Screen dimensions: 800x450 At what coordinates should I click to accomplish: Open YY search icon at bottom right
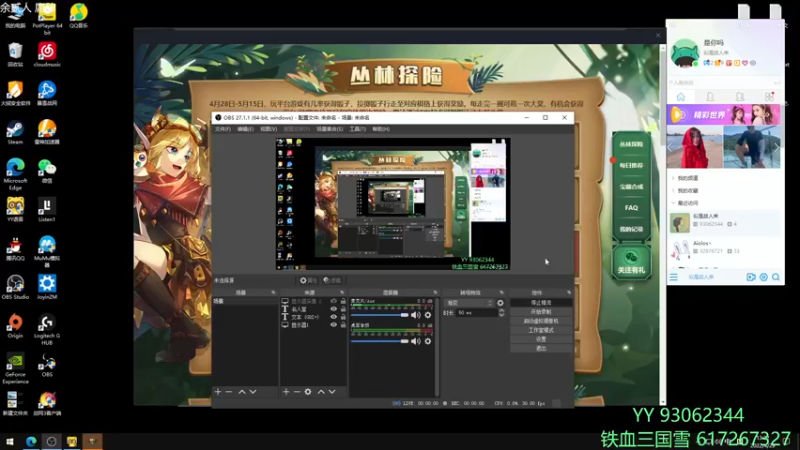click(x=776, y=277)
